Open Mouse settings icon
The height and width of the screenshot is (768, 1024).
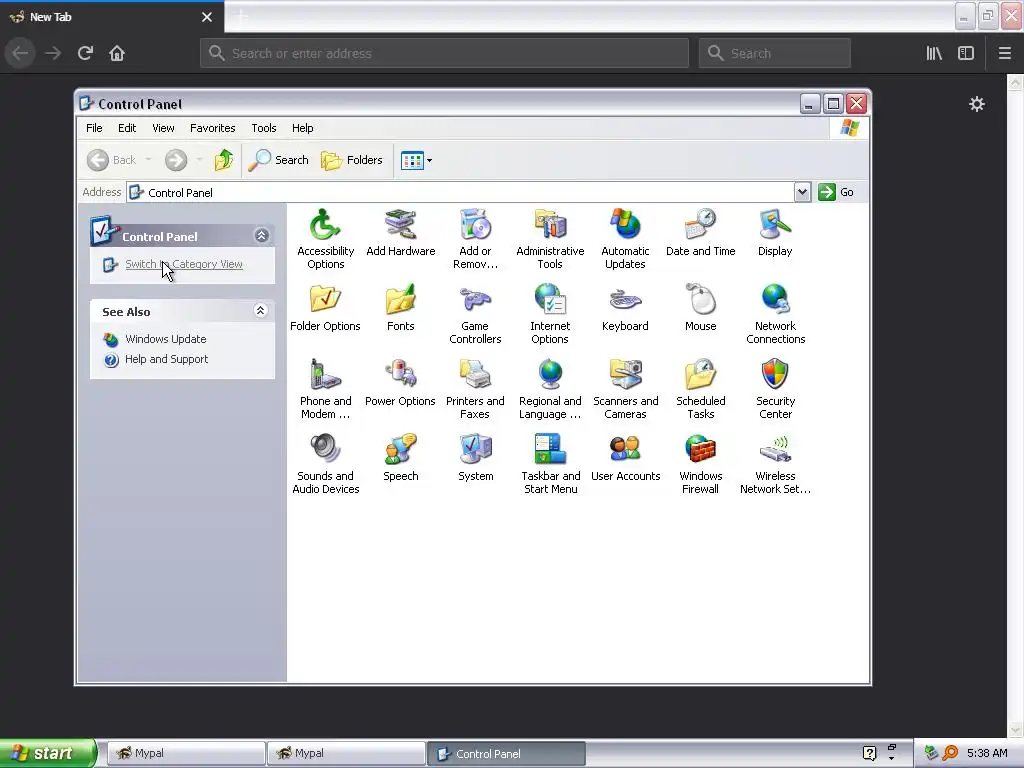click(700, 308)
